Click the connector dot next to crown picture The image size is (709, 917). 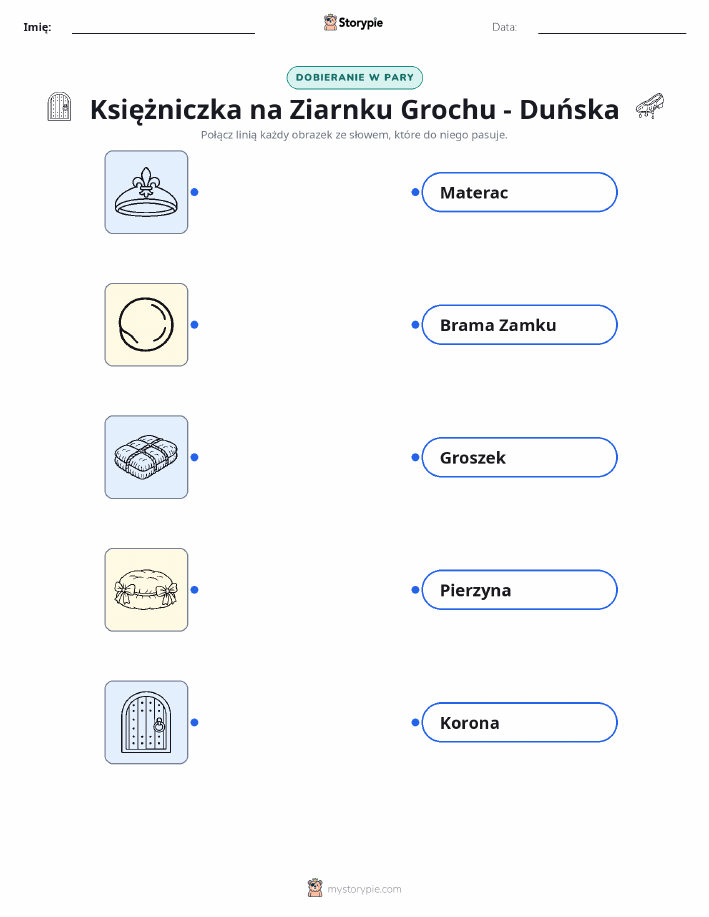point(195,192)
